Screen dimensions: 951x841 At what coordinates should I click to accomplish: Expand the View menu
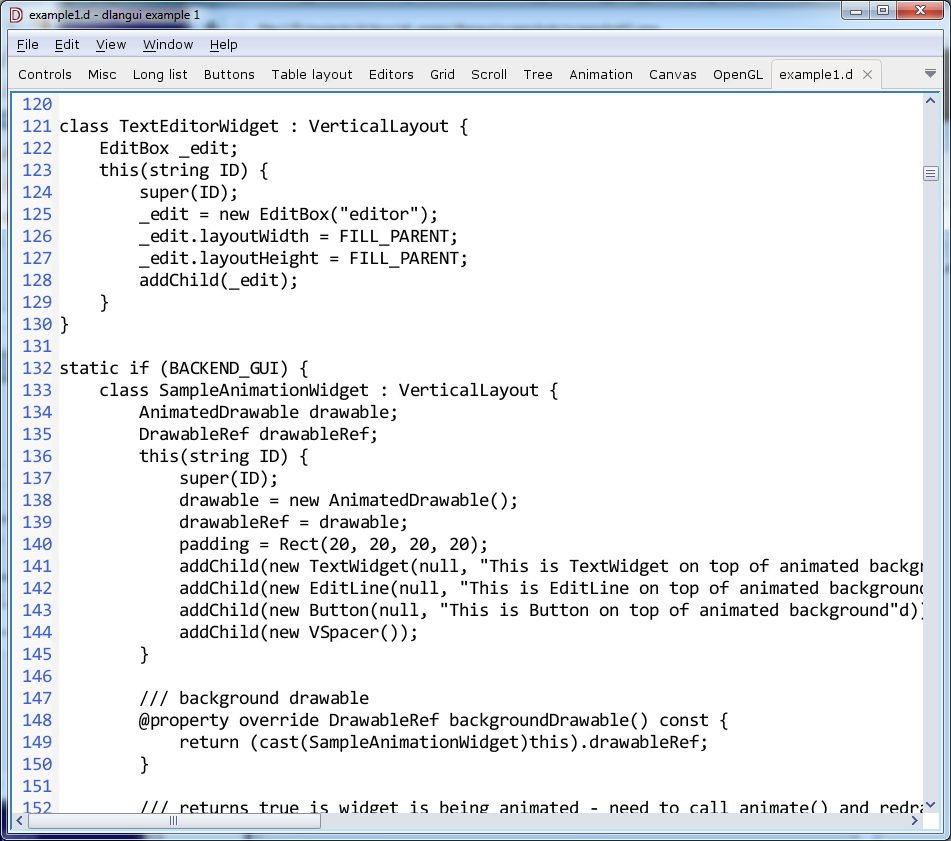(111, 44)
